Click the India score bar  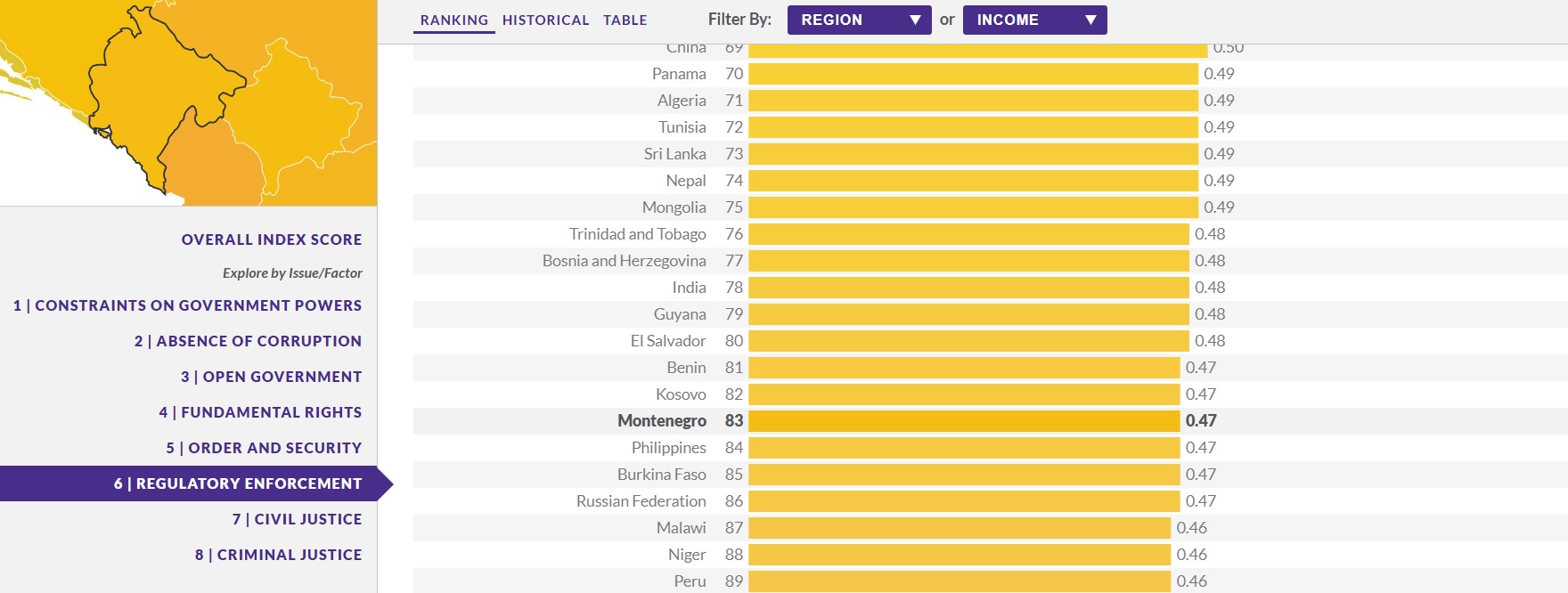coord(968,288)
